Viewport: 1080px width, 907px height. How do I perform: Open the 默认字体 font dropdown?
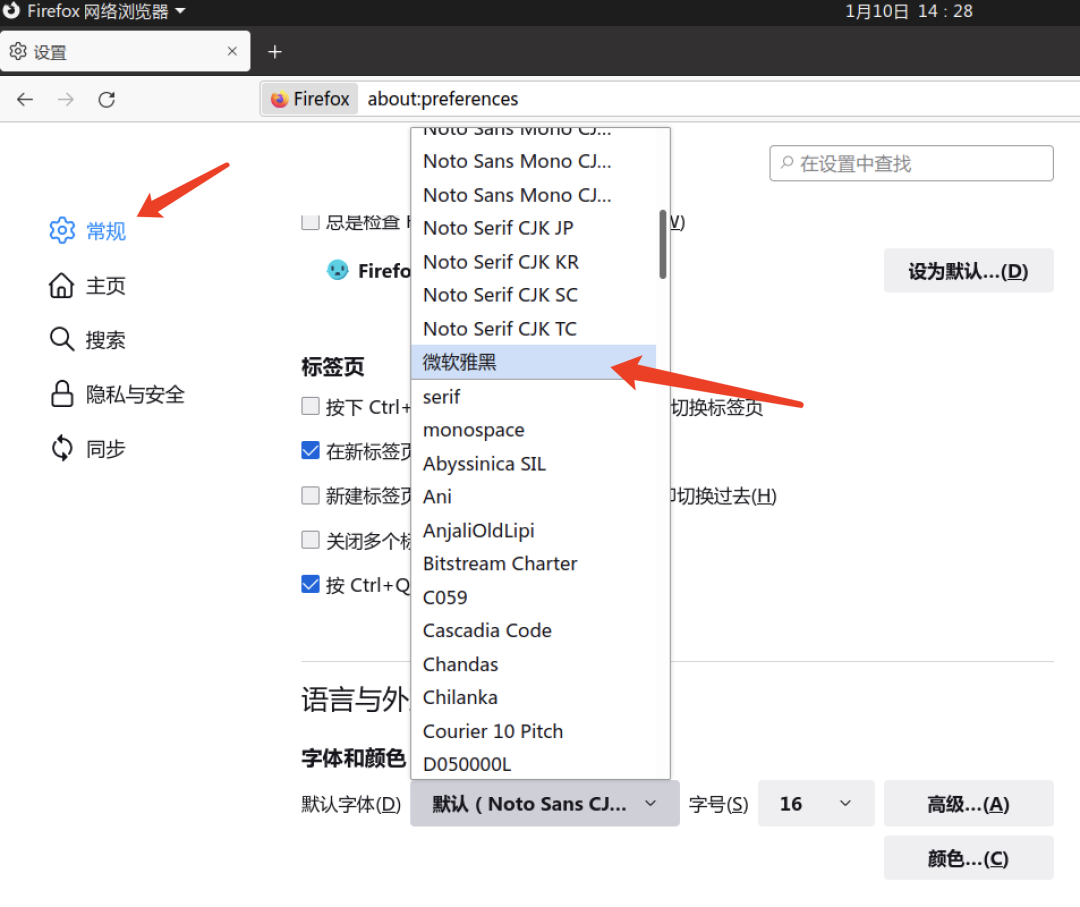tap(544, 803)
